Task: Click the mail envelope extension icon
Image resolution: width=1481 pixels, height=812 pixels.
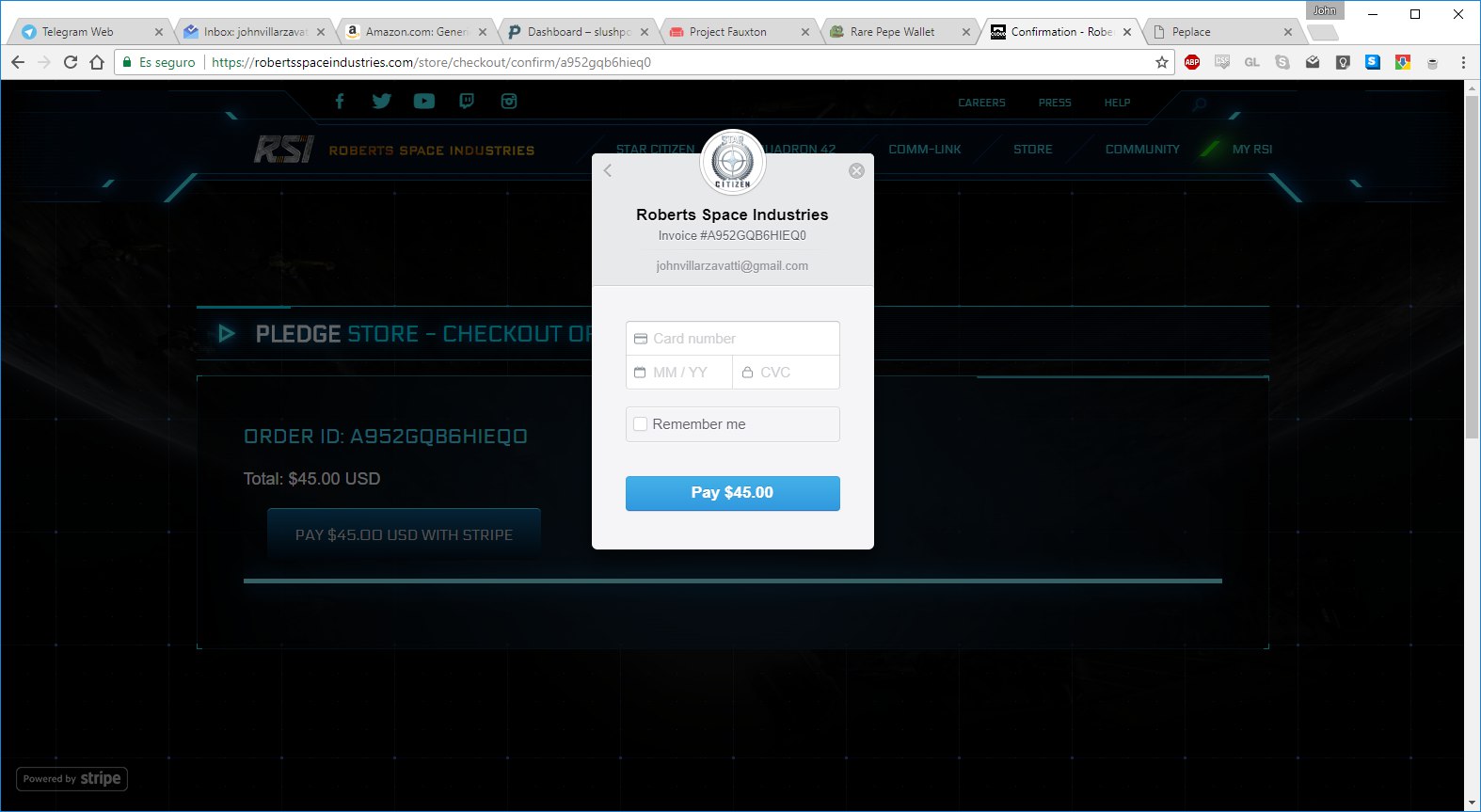Action: [x=1313, y=62]
